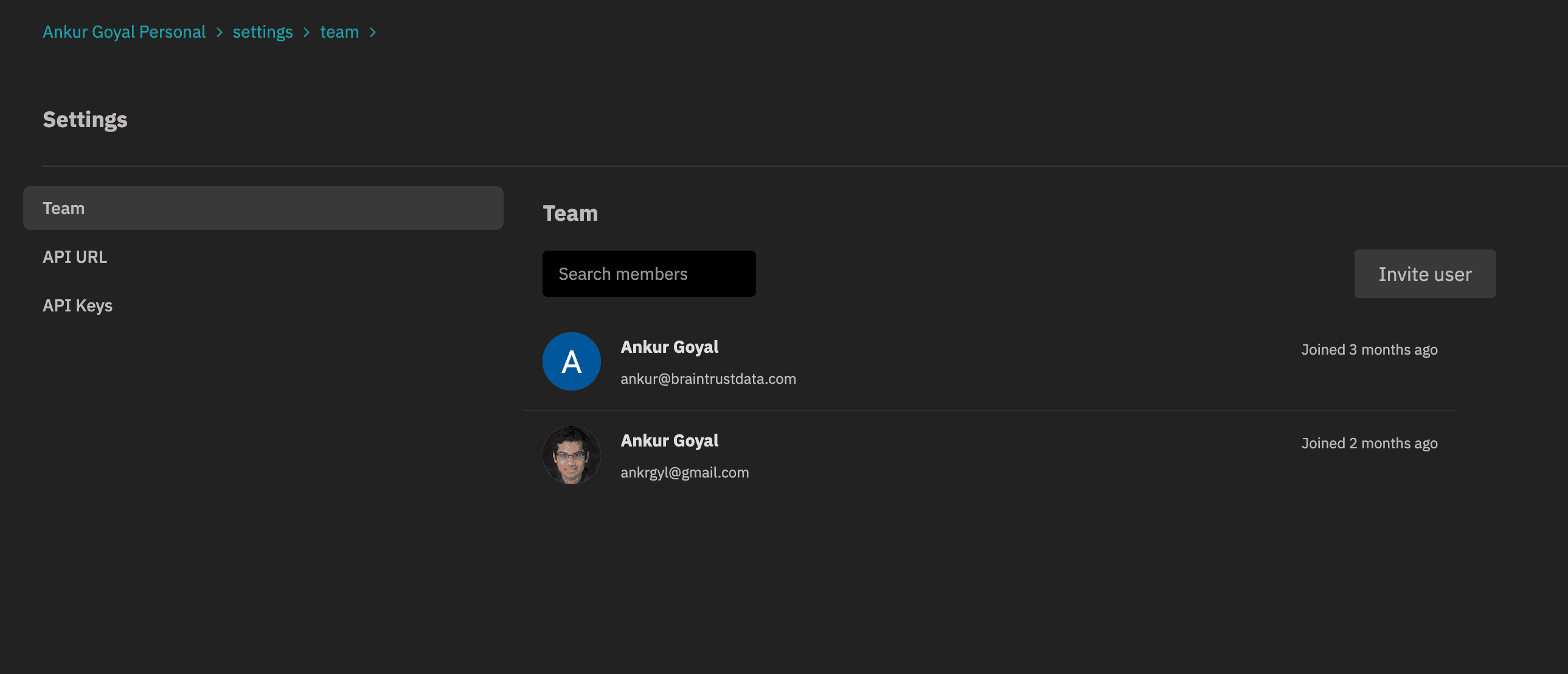
Task: Click the chevron after 'Ankur Goyal Personal'
Action: pyautogui.click(x=220, y=32)
